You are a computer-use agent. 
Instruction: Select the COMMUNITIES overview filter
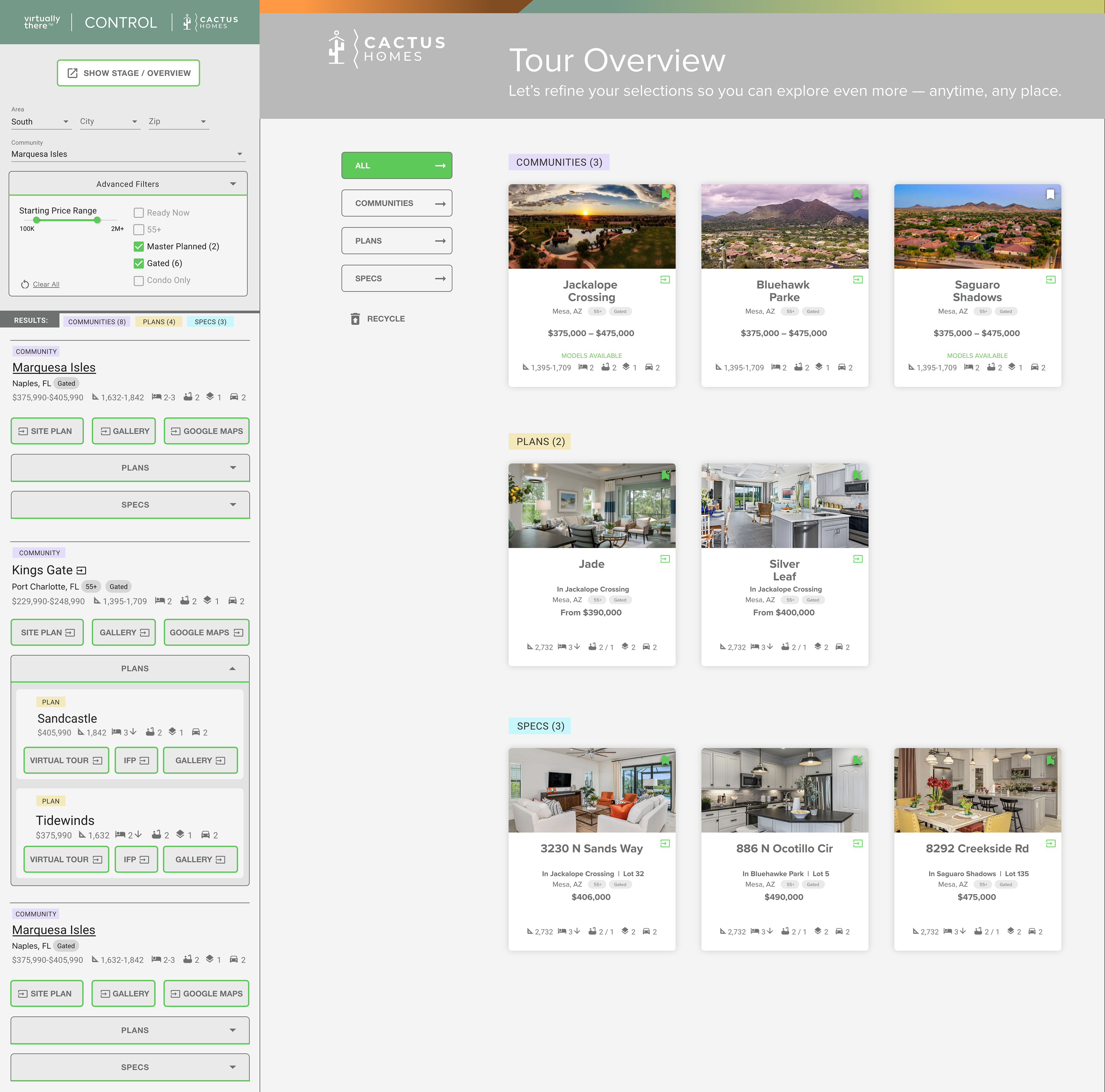[397, 204]
